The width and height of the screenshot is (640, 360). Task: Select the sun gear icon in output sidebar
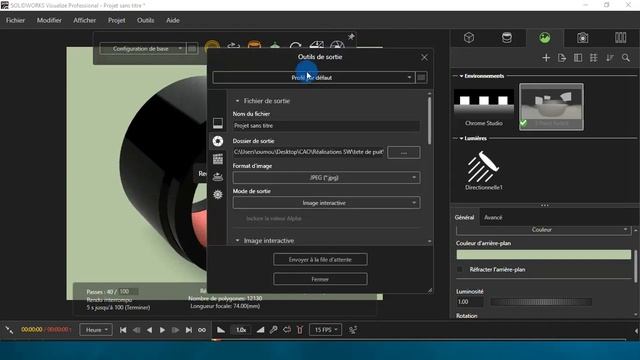click(218, 195)
